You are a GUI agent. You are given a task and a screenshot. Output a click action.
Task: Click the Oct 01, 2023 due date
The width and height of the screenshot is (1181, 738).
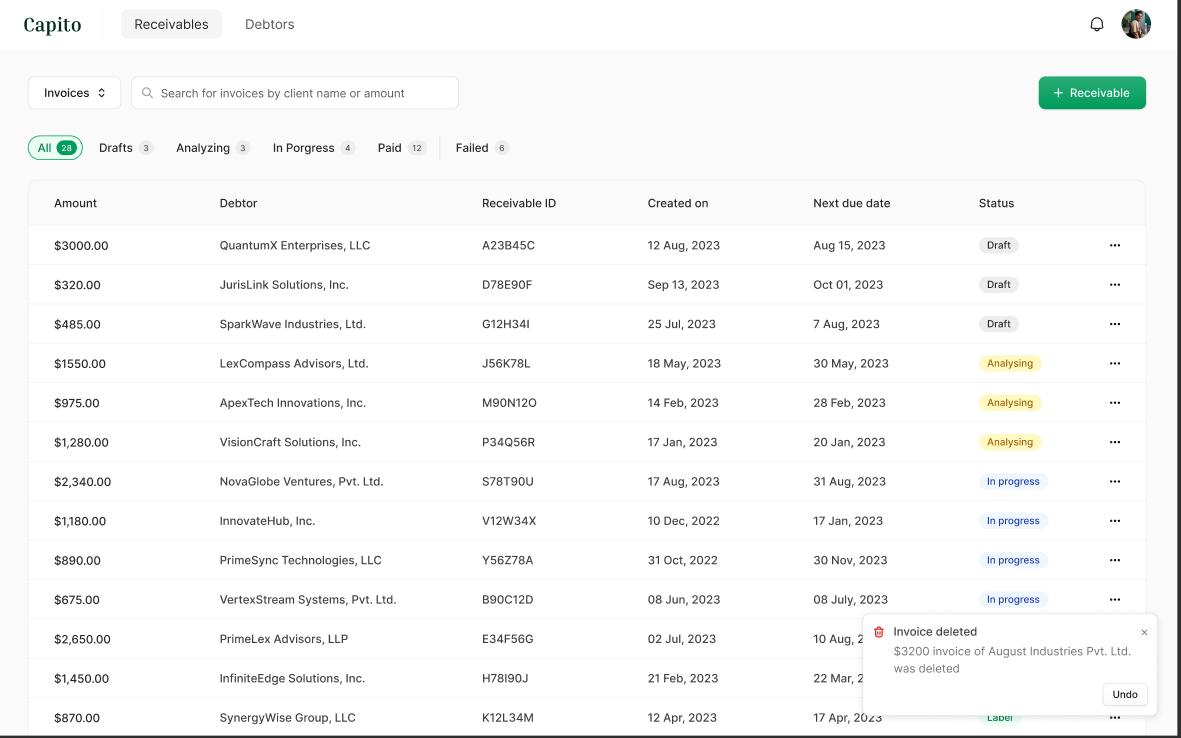pyautogui.click(x=848, y=285)
